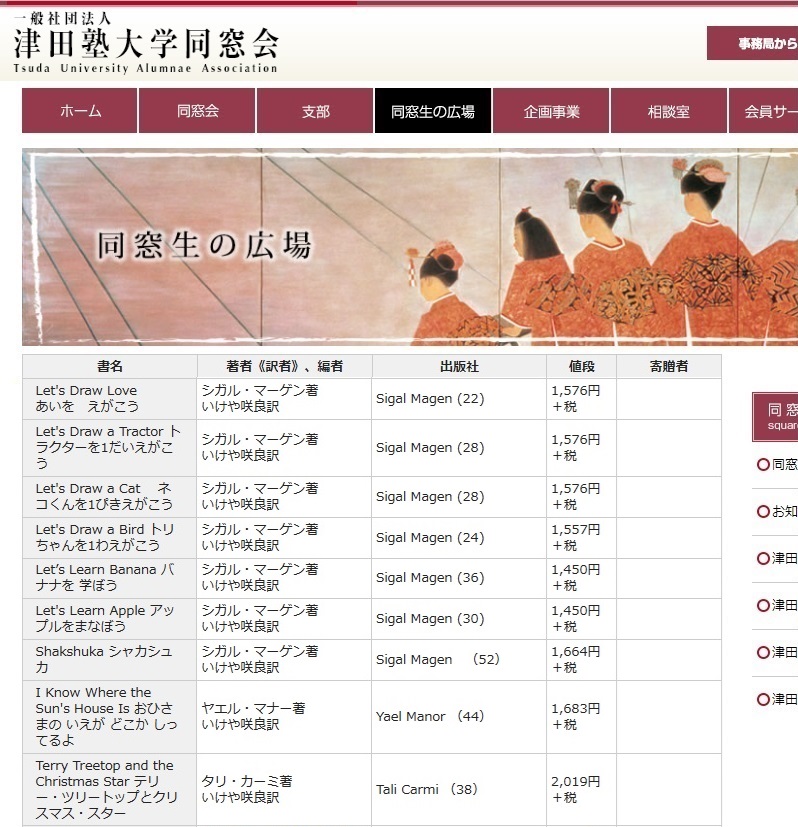Viewport: 798px width, 827px height.
Task: Click the 著者《訳者》、編者 column header
Action: point(284,366)
